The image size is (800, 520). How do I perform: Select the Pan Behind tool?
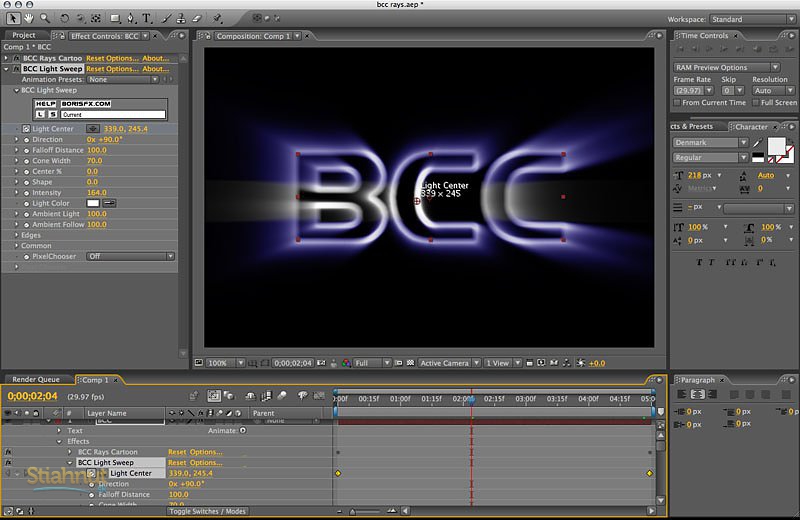coord(96,18)
